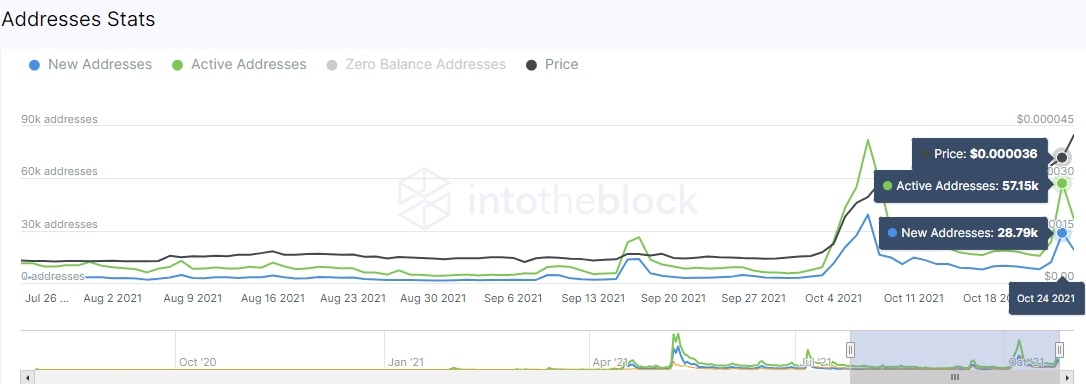Click the scrollbar left arrow

click(x=28, y=378)
